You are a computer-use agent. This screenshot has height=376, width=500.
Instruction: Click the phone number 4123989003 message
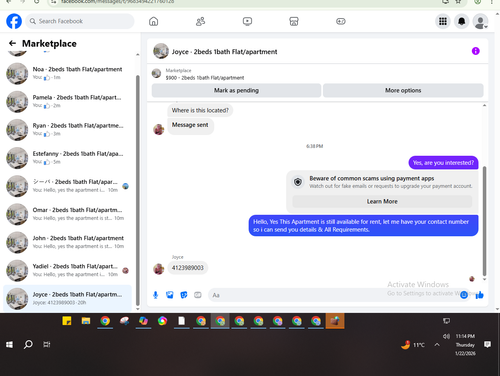(188, 268)
